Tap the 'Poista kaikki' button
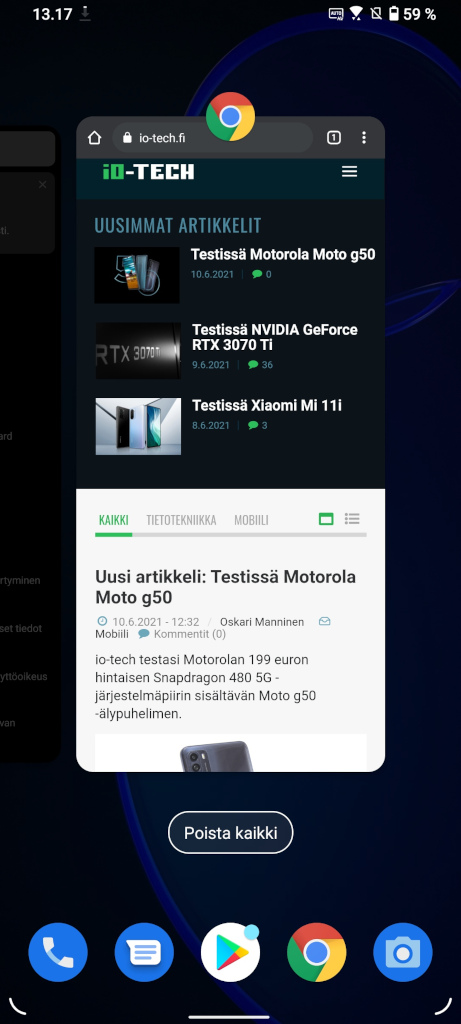This screenshot has height=1024, width=461. (230, 833)
